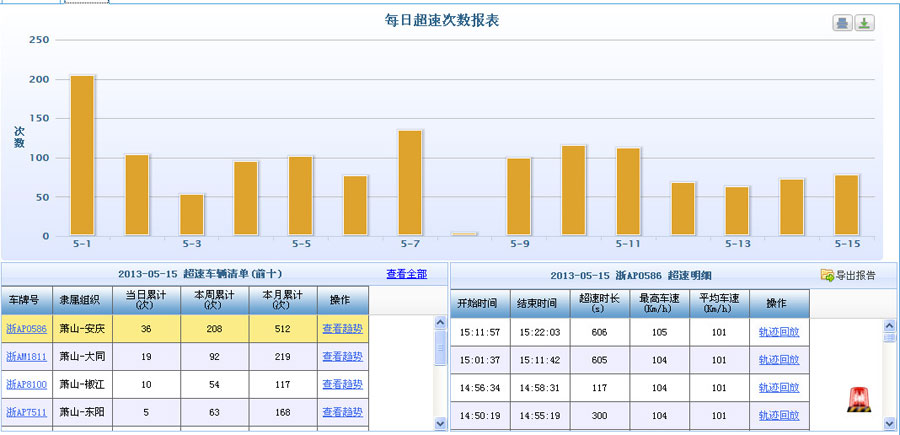Open 轨迹回放 for 14:56:34 record
Screen dimensions: 900x435
click(779, 387)
